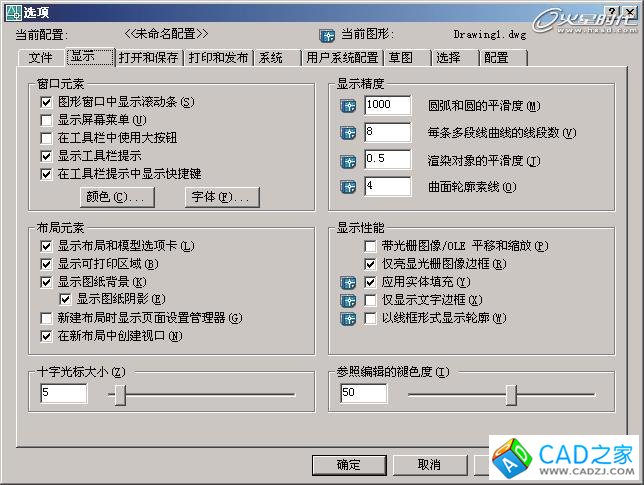
Task: Click the 十字光标大小 value field showing 5
Action: pyautogui.click(x=64, y=393)
